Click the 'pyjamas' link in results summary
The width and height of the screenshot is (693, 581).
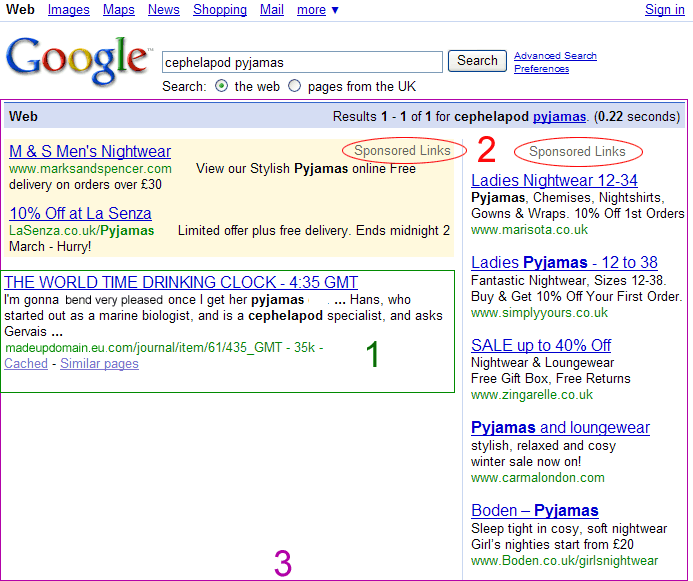click(x=559, y=117)
